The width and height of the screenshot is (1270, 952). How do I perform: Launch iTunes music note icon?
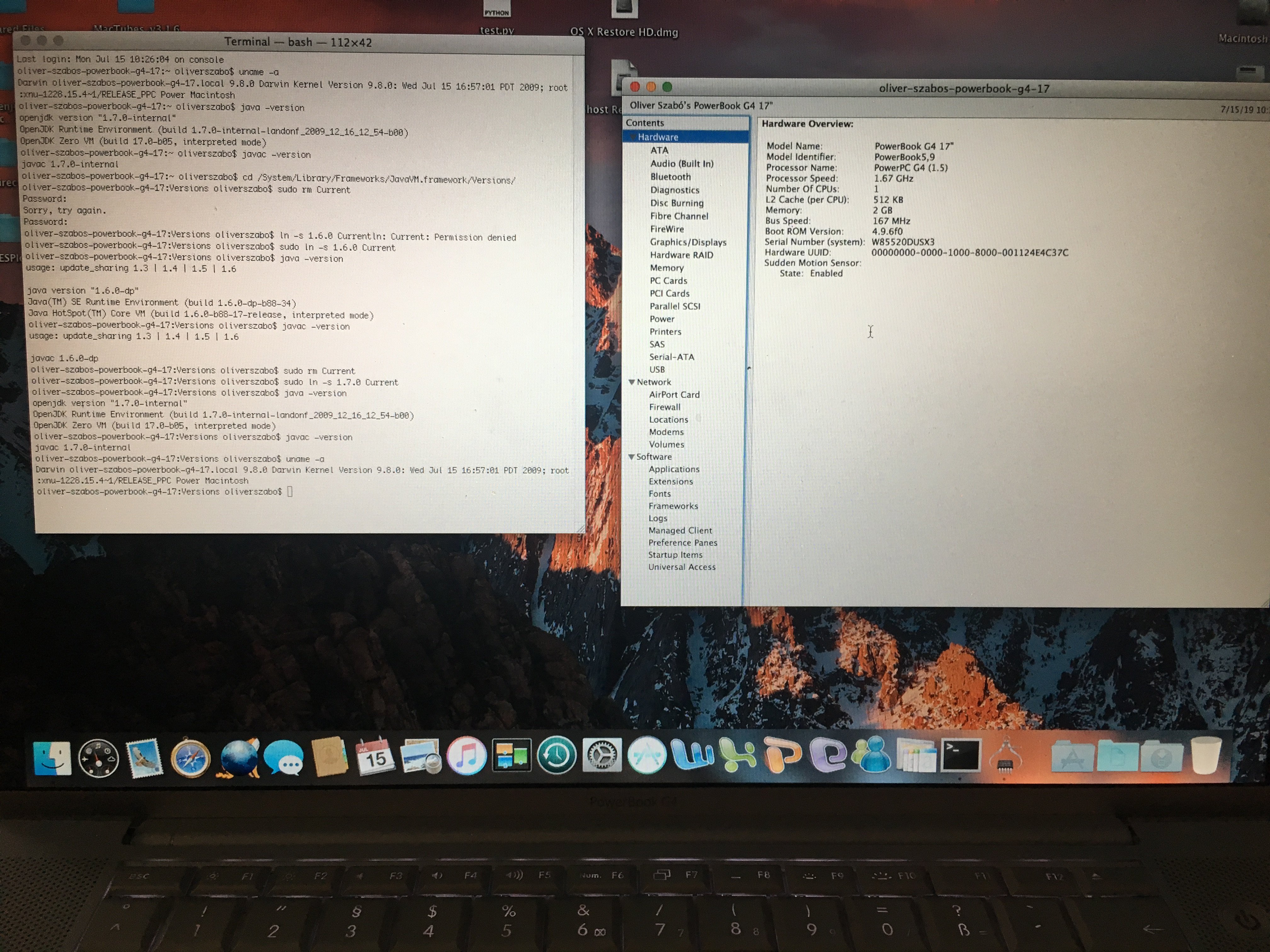click(x=466, y=756)
